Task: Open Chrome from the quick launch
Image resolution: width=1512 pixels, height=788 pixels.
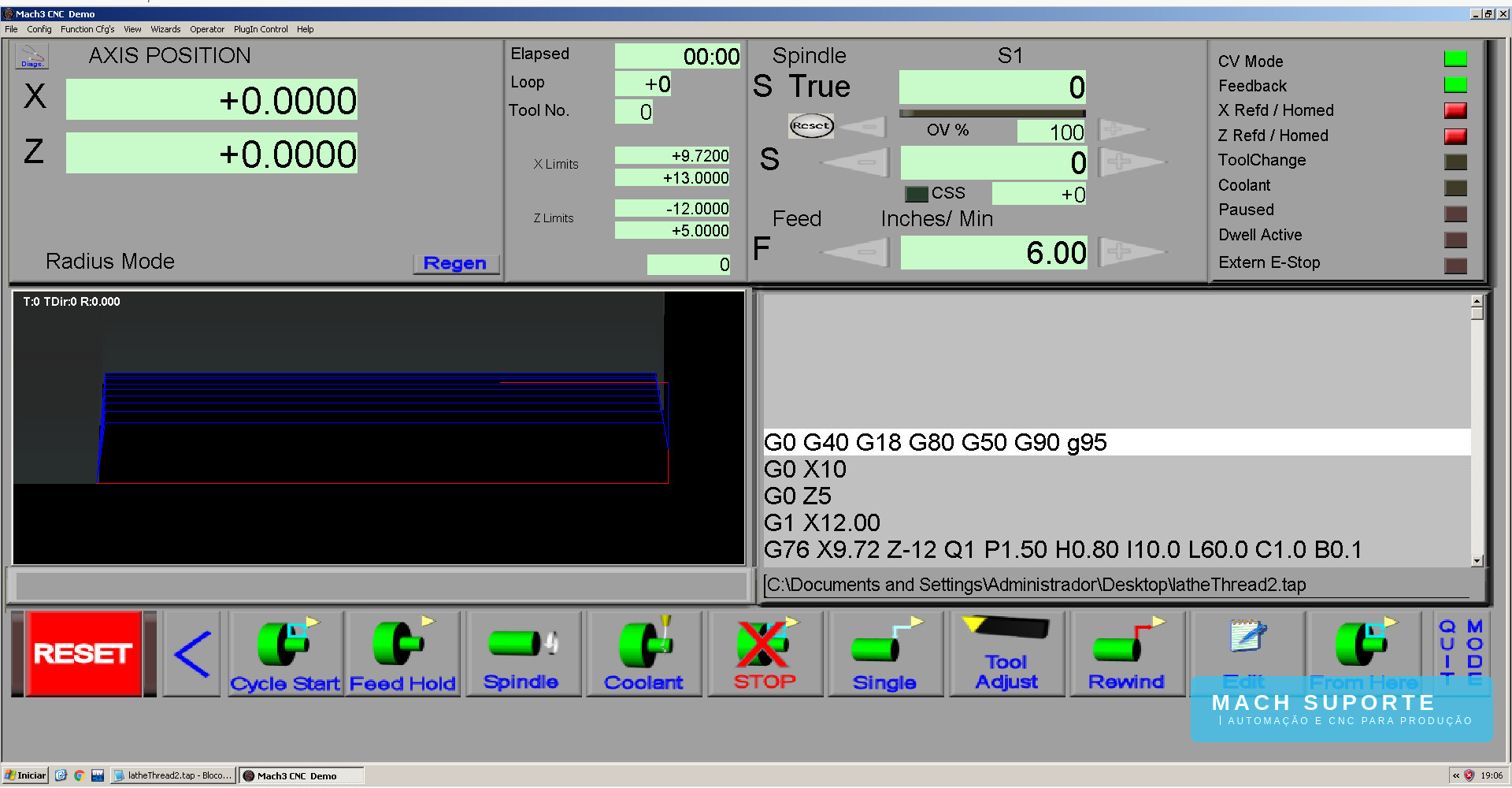Action: pos(79,775)
